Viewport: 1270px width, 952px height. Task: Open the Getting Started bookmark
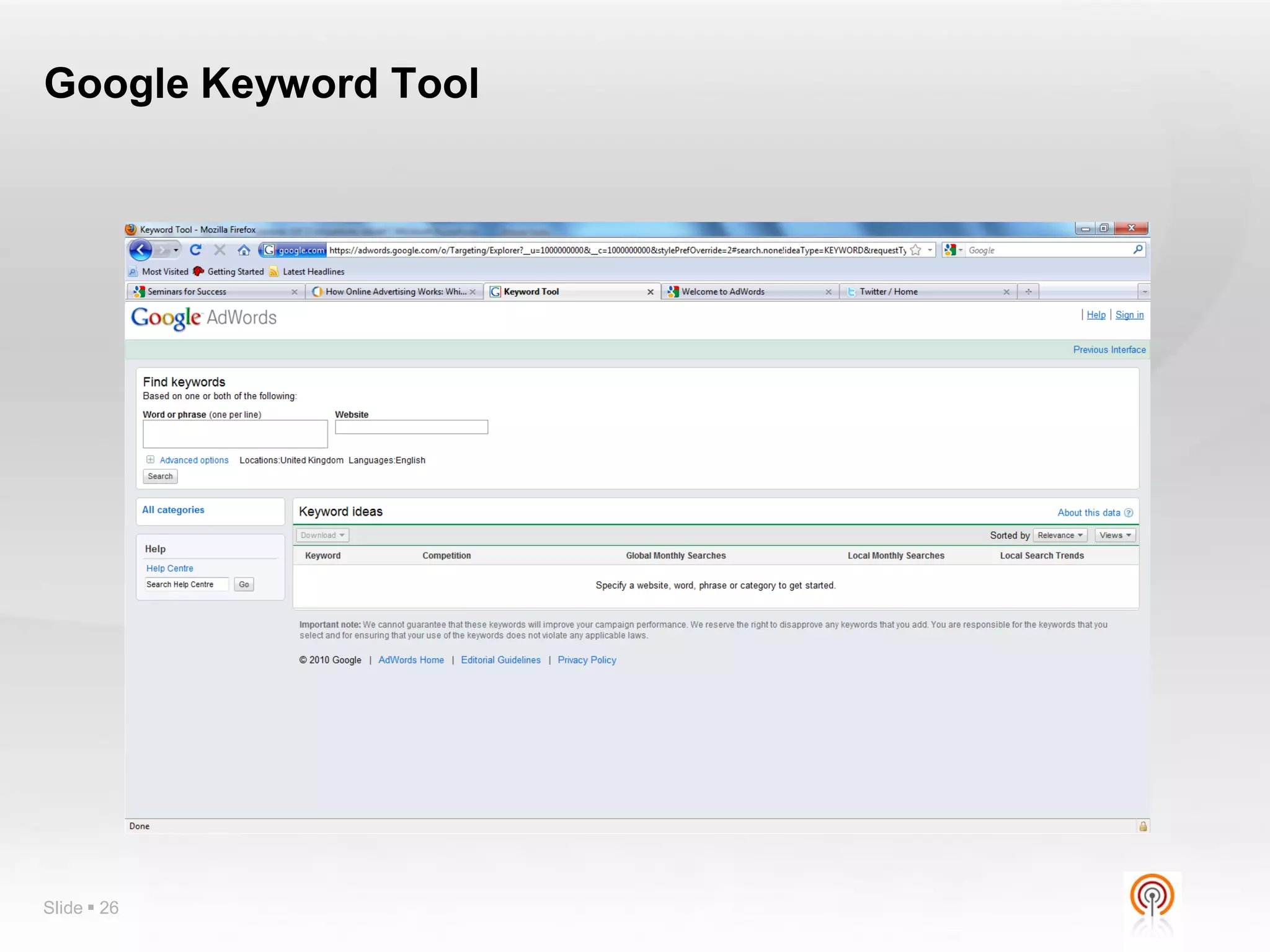pos(229,271)
